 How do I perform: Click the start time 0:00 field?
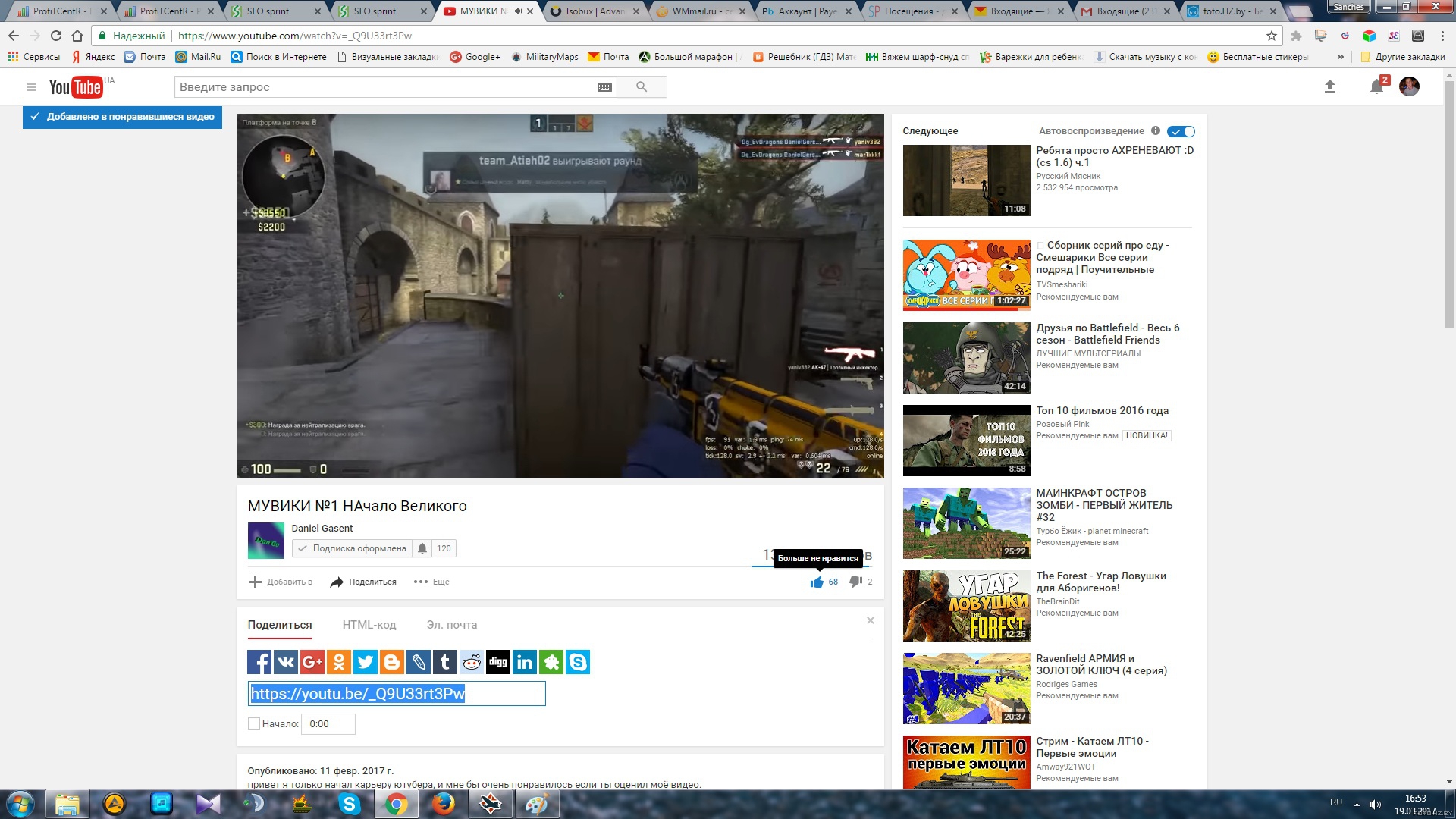[x=328, y=724]
